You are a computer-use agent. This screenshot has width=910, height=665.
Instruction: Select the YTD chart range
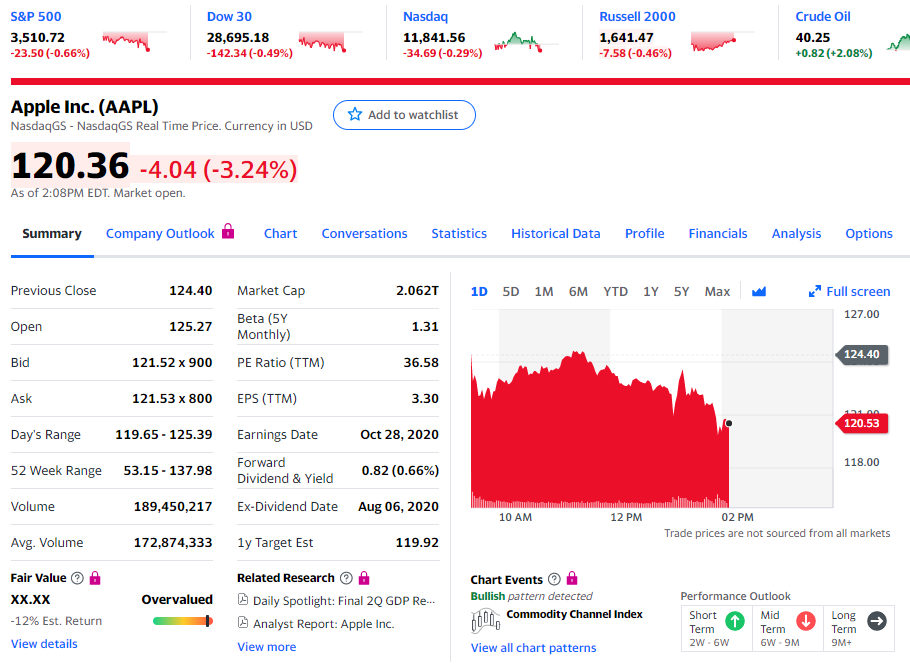point(615,291)
